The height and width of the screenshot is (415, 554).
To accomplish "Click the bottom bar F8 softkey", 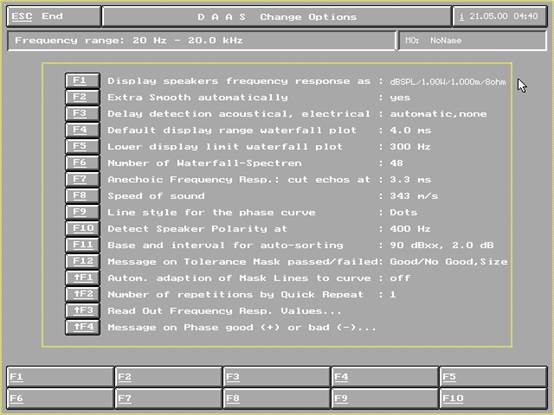I will click(277, 398).
